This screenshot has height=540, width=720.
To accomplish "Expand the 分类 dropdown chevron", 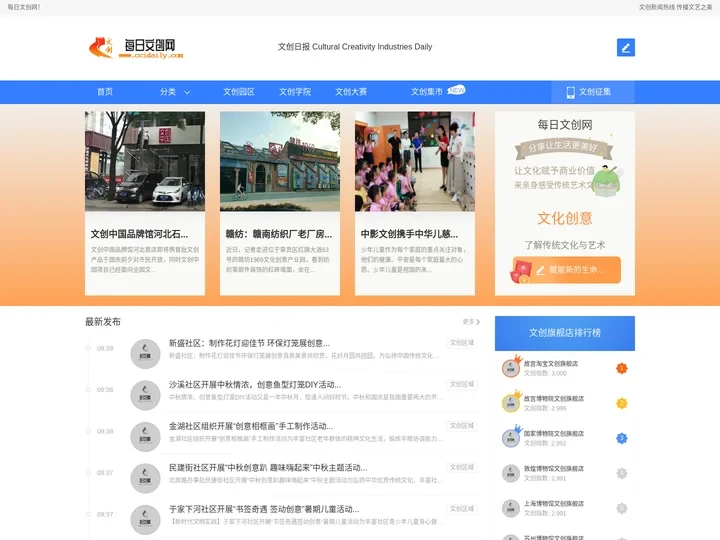I will 187,92.
